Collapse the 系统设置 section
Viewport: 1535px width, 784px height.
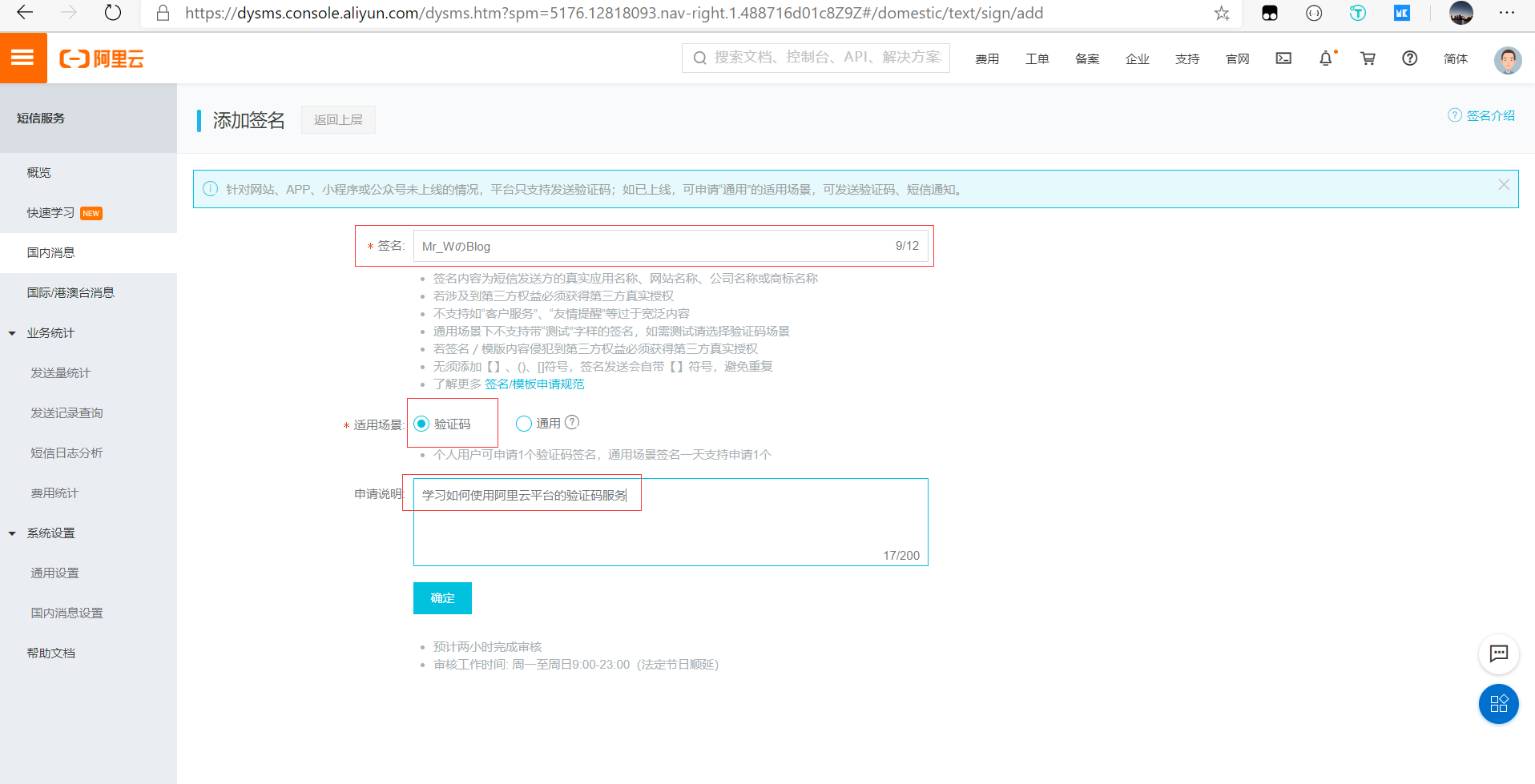(x=12, y=533)
